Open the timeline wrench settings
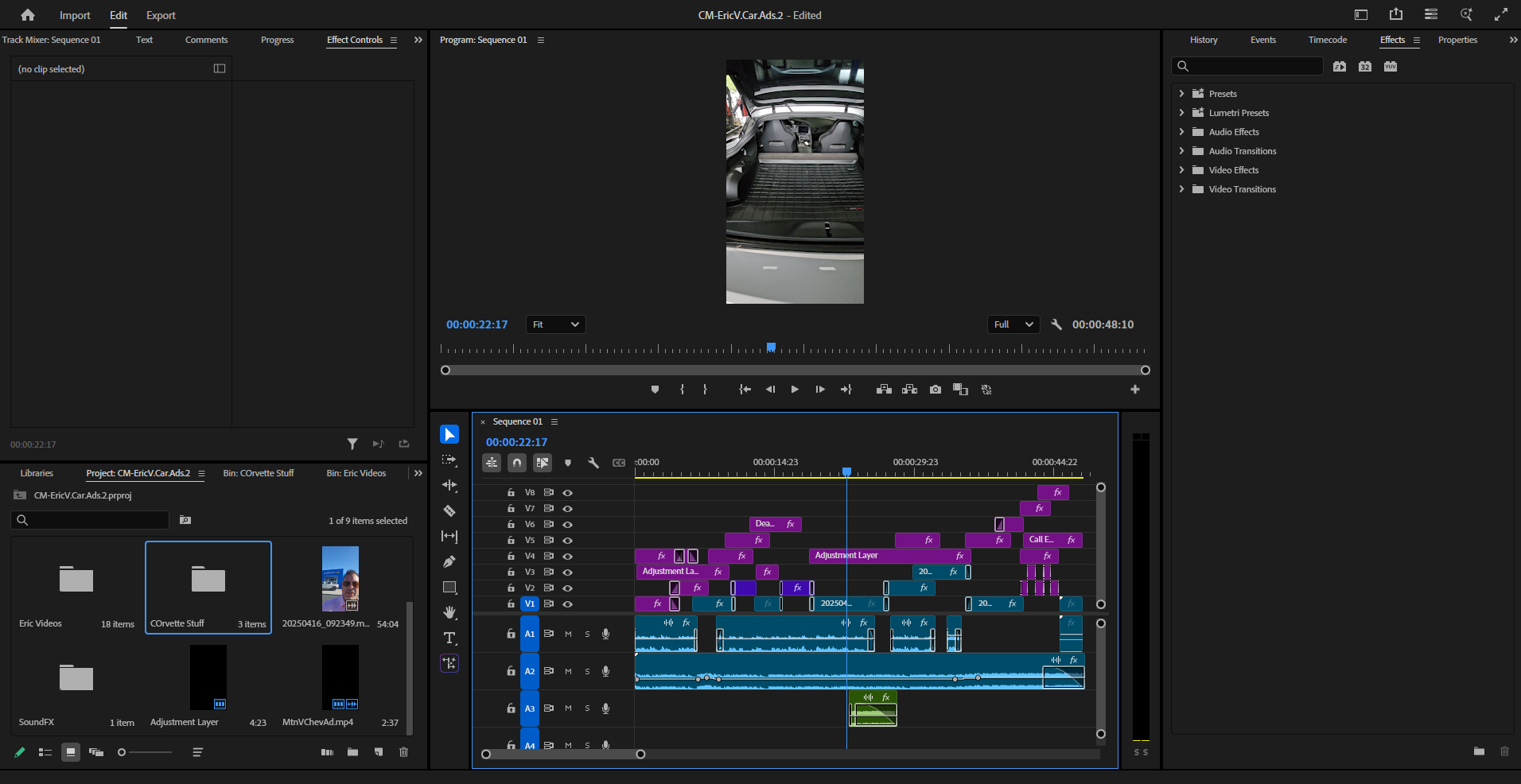This screenshot has height=784, width=1521. pos(593,463)
